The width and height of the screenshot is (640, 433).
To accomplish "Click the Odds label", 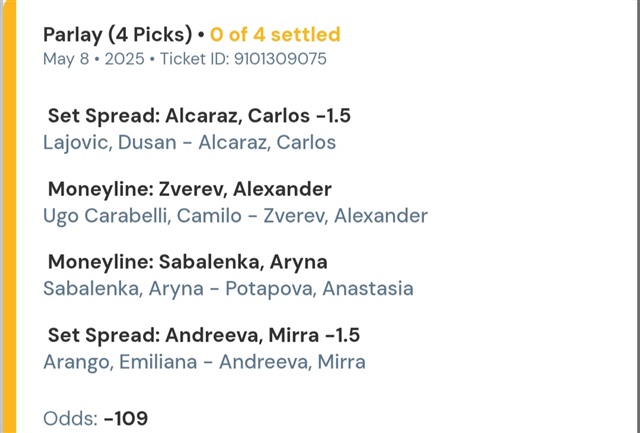I will pyautogui.click(x=70, y=419).
